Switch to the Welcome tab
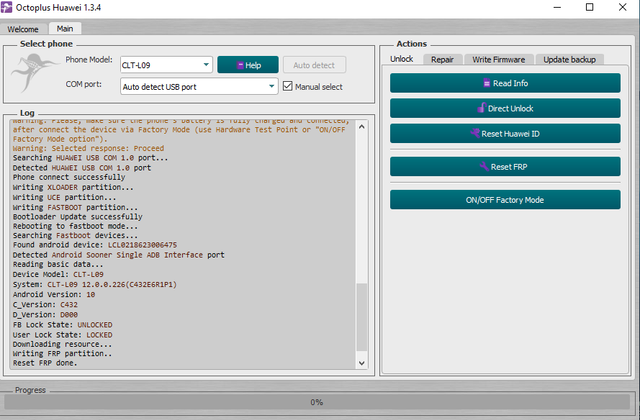 coord(23,29)
